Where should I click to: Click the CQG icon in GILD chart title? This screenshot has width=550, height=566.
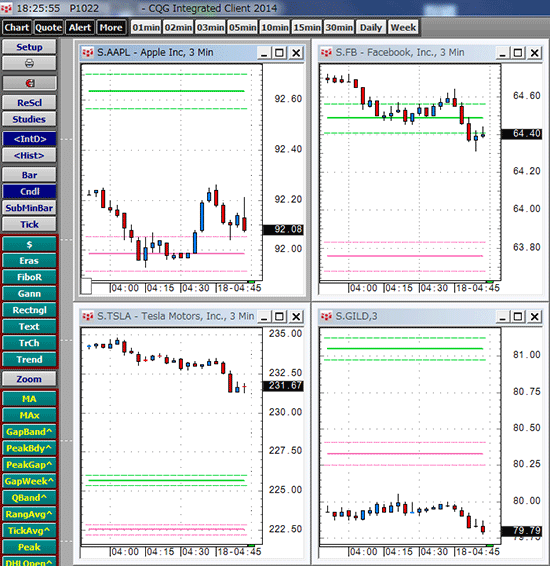(x=326, y=316)
